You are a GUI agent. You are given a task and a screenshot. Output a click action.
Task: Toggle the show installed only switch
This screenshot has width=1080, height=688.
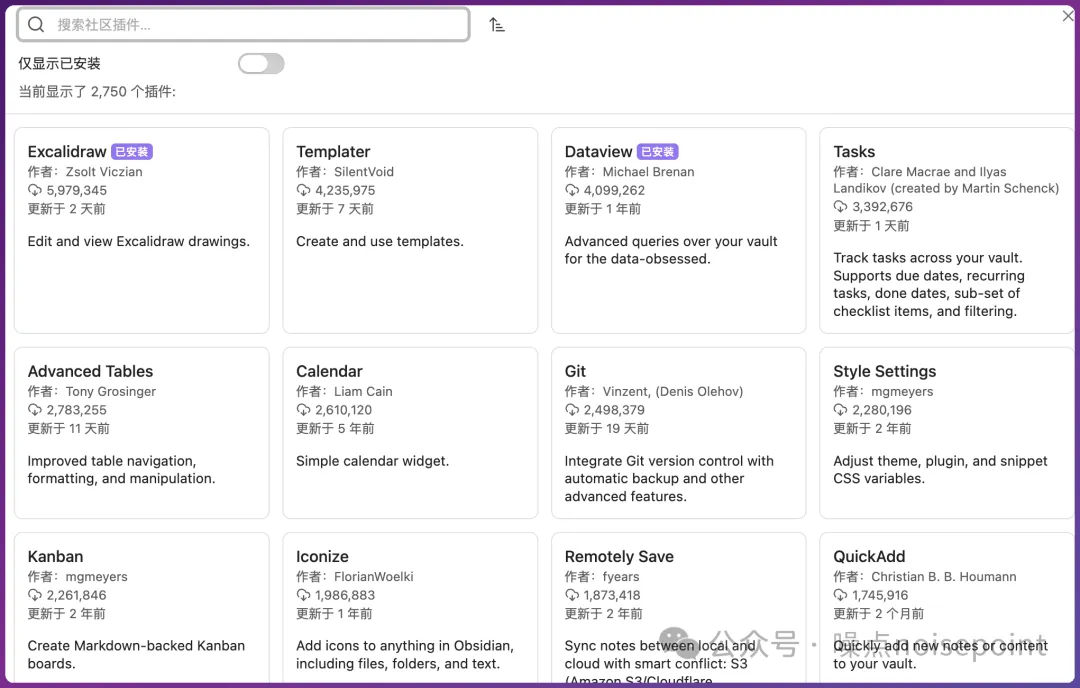(261, 63)
